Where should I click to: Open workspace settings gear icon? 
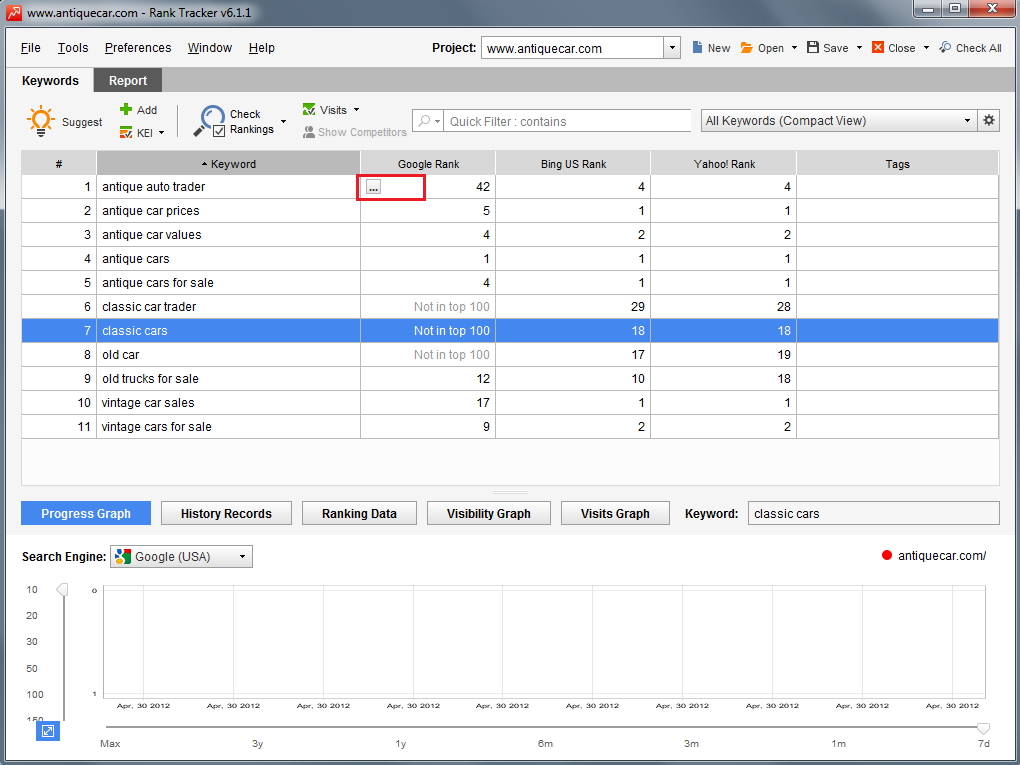pyautogui.click(x=989, y=120)
